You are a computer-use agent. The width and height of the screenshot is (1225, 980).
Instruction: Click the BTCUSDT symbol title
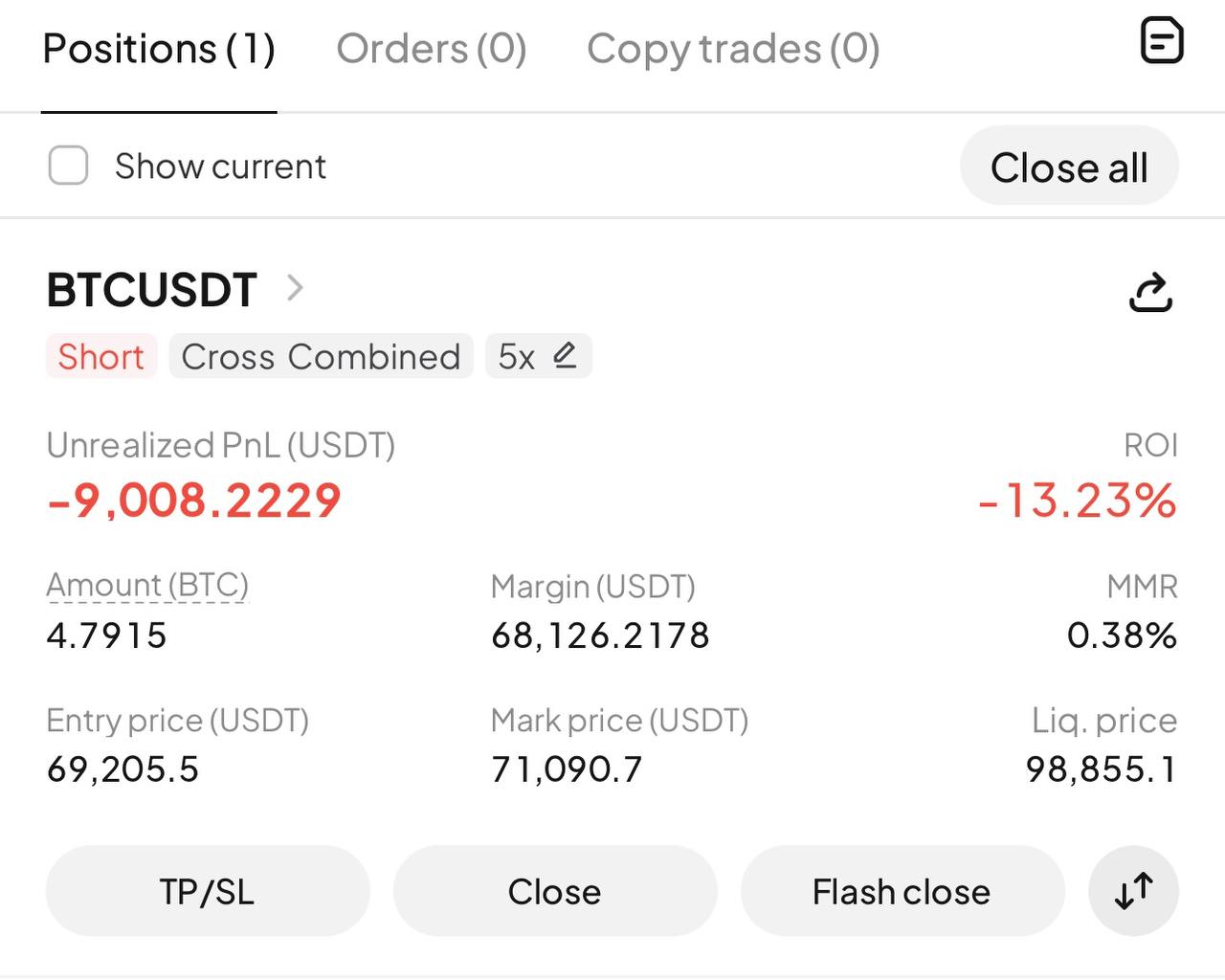(152, 290)
